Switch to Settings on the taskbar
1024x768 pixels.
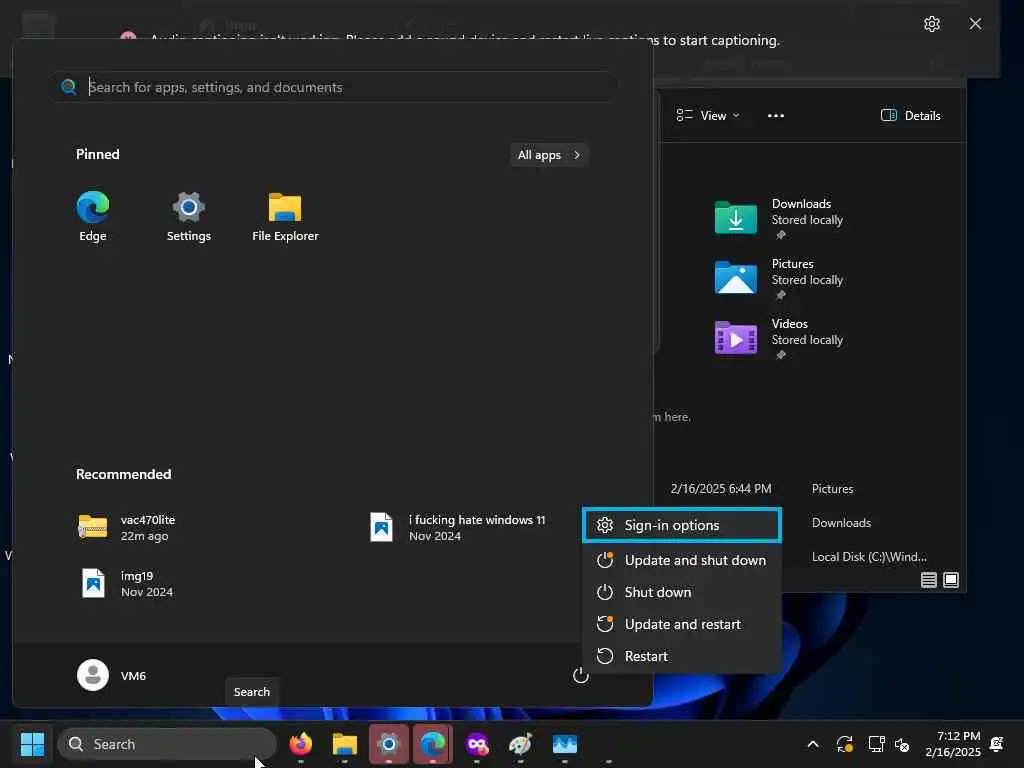(x=389, y=744)
